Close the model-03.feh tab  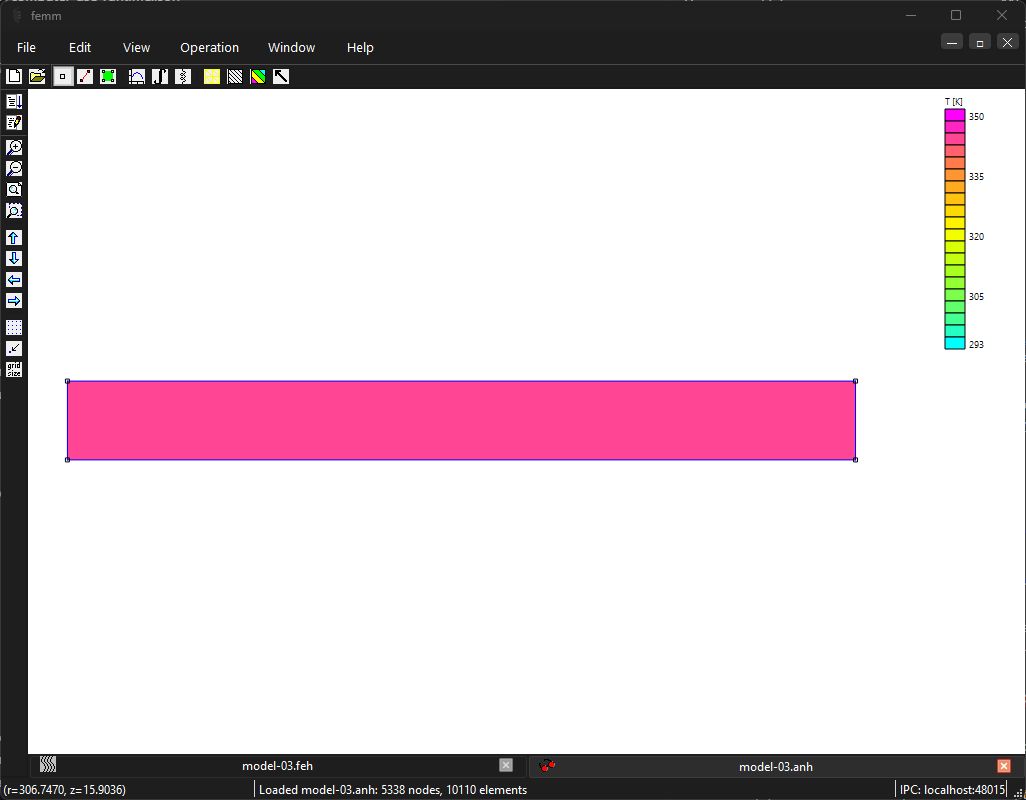tap(506, 765)
